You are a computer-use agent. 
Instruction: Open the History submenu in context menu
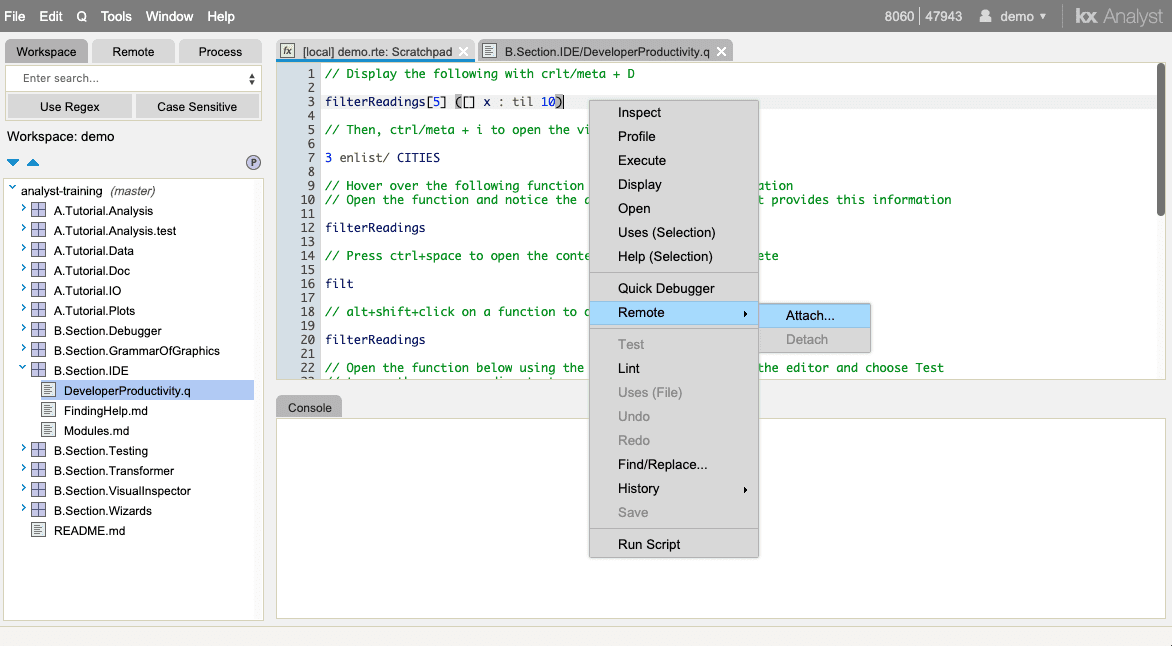tap(673, 488)
